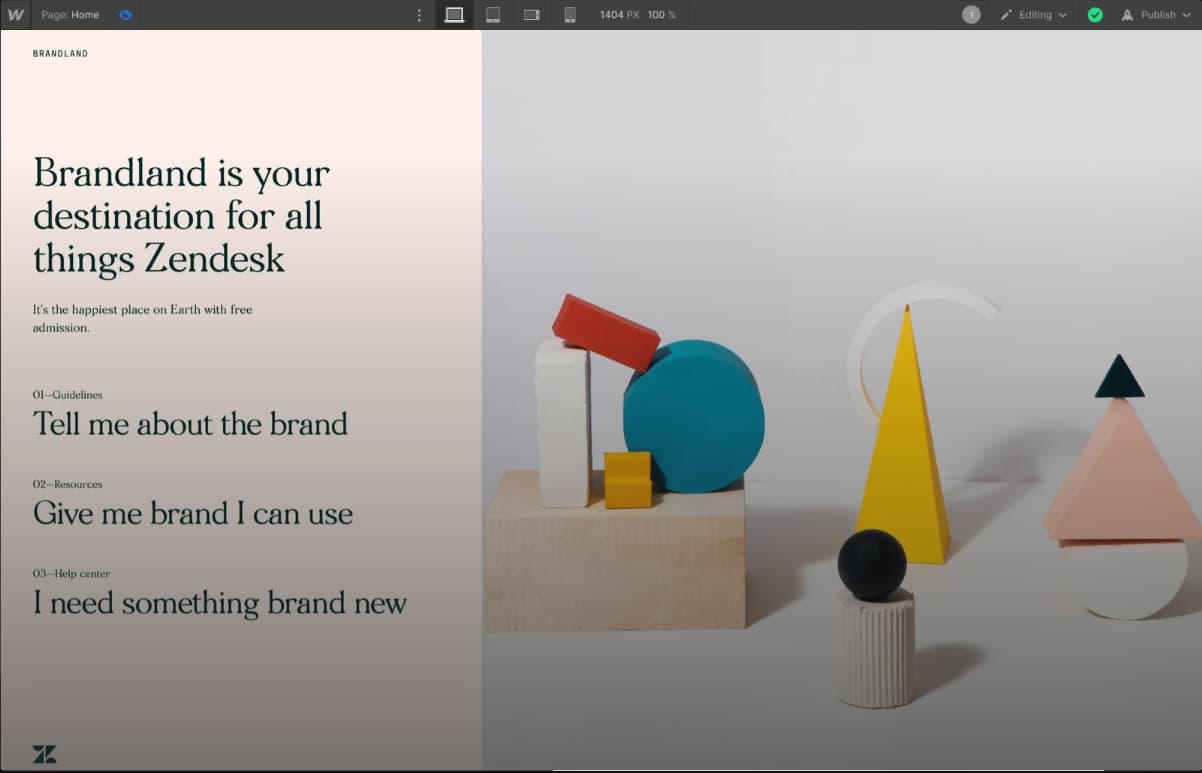Select the mobile portrait breakpoint icon
This screenshot has width=1202, height=773.
pyautogui.click(x=570, y=15)
